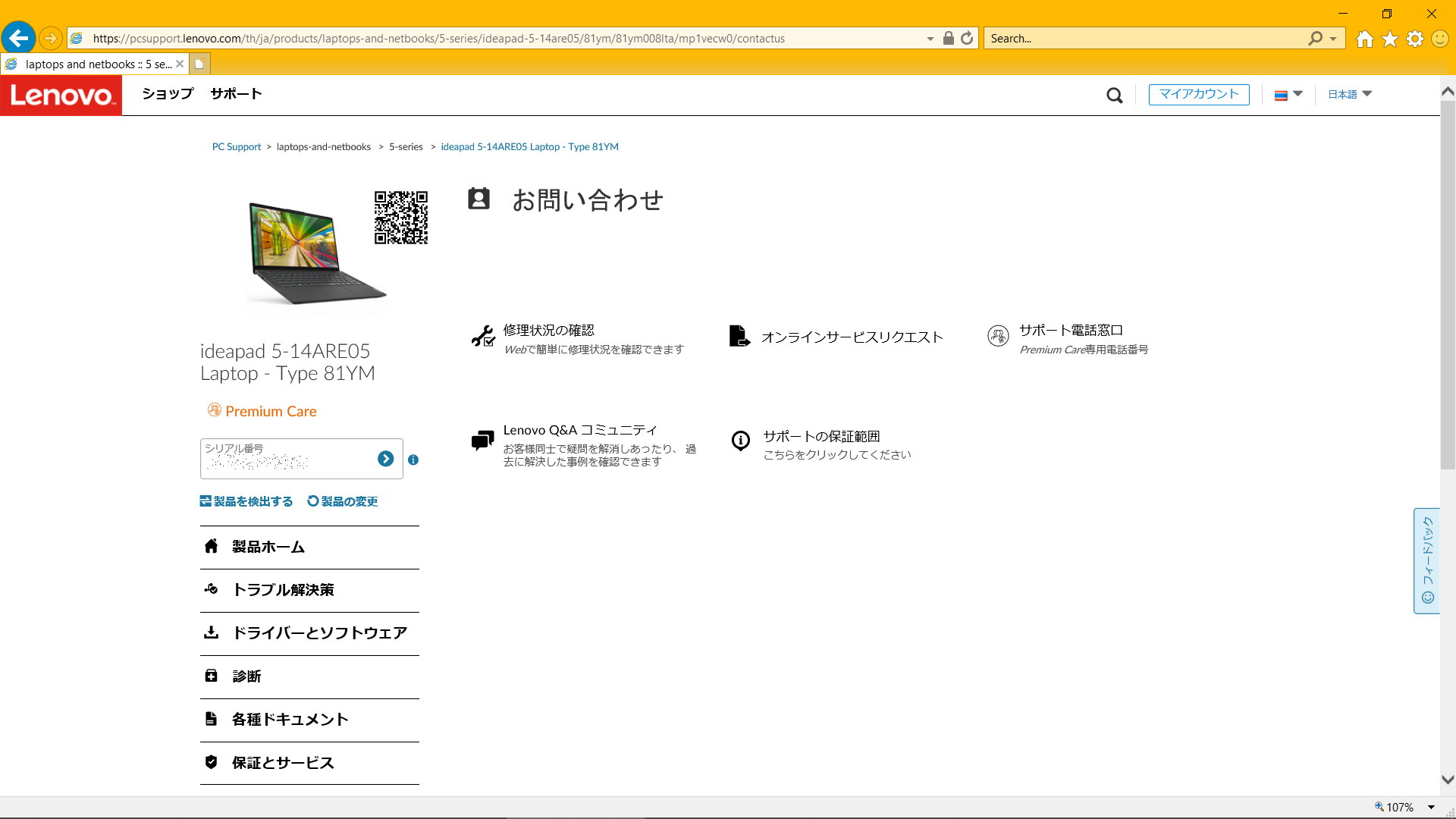Click the 修理状況の確認 link text
Image resolution: width=1456 pixels, height=819 pixels.
[549, 330]
